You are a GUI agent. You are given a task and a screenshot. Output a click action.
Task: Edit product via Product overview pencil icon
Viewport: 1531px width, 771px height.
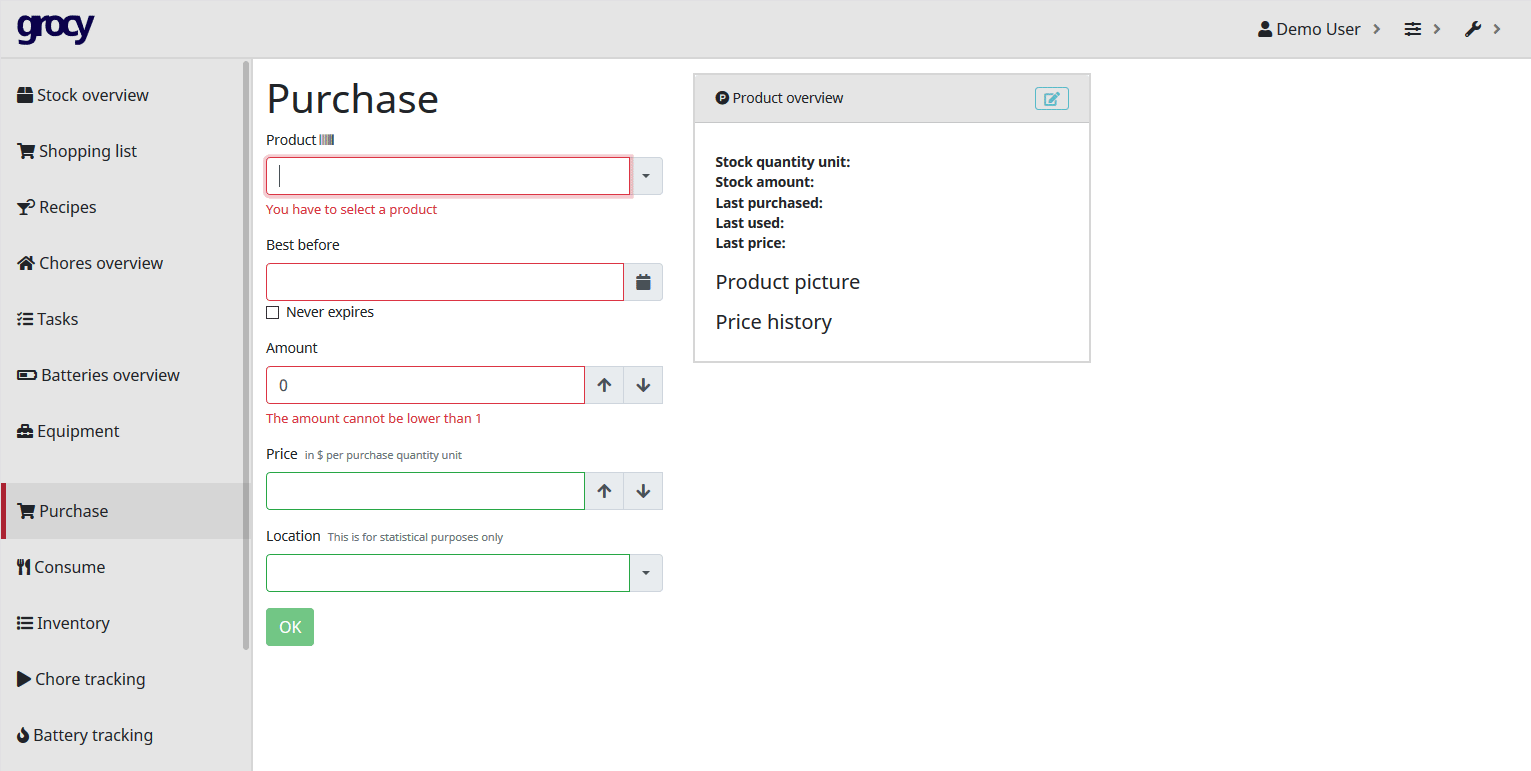[1051, 98]
